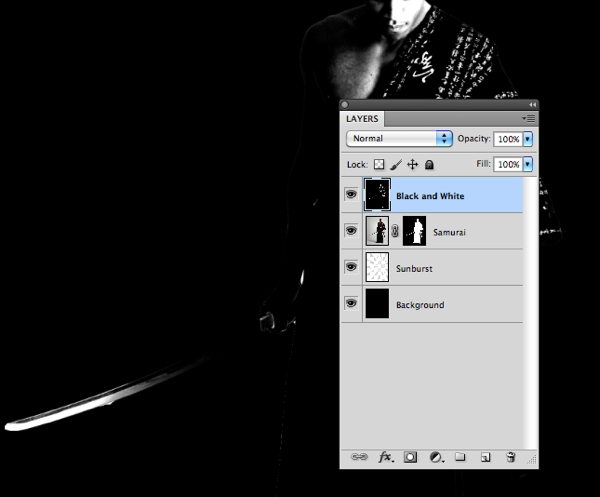Select the layer named Samurai
Image resolution: width=600 pixels, height=497 pixels.
pos(449,232)
